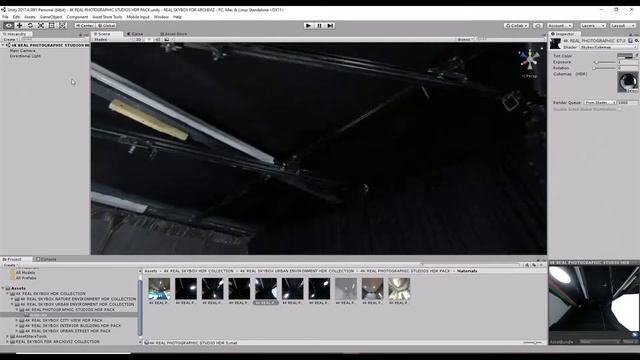Image resolution: width=640 pixels, height=360 pixels.
Task: Open the Layout dropdown
Action: pos(622,25)
